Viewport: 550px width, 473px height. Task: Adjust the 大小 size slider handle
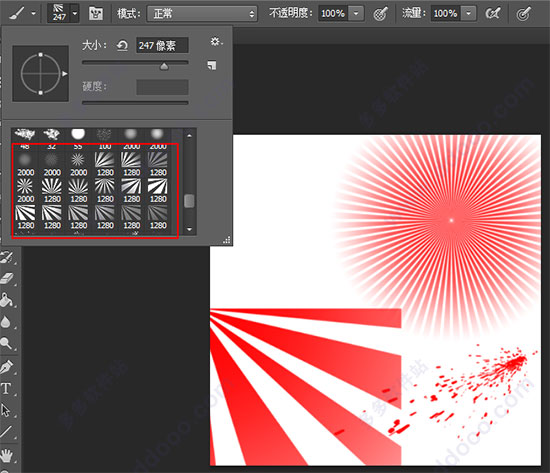click(164, 66)
